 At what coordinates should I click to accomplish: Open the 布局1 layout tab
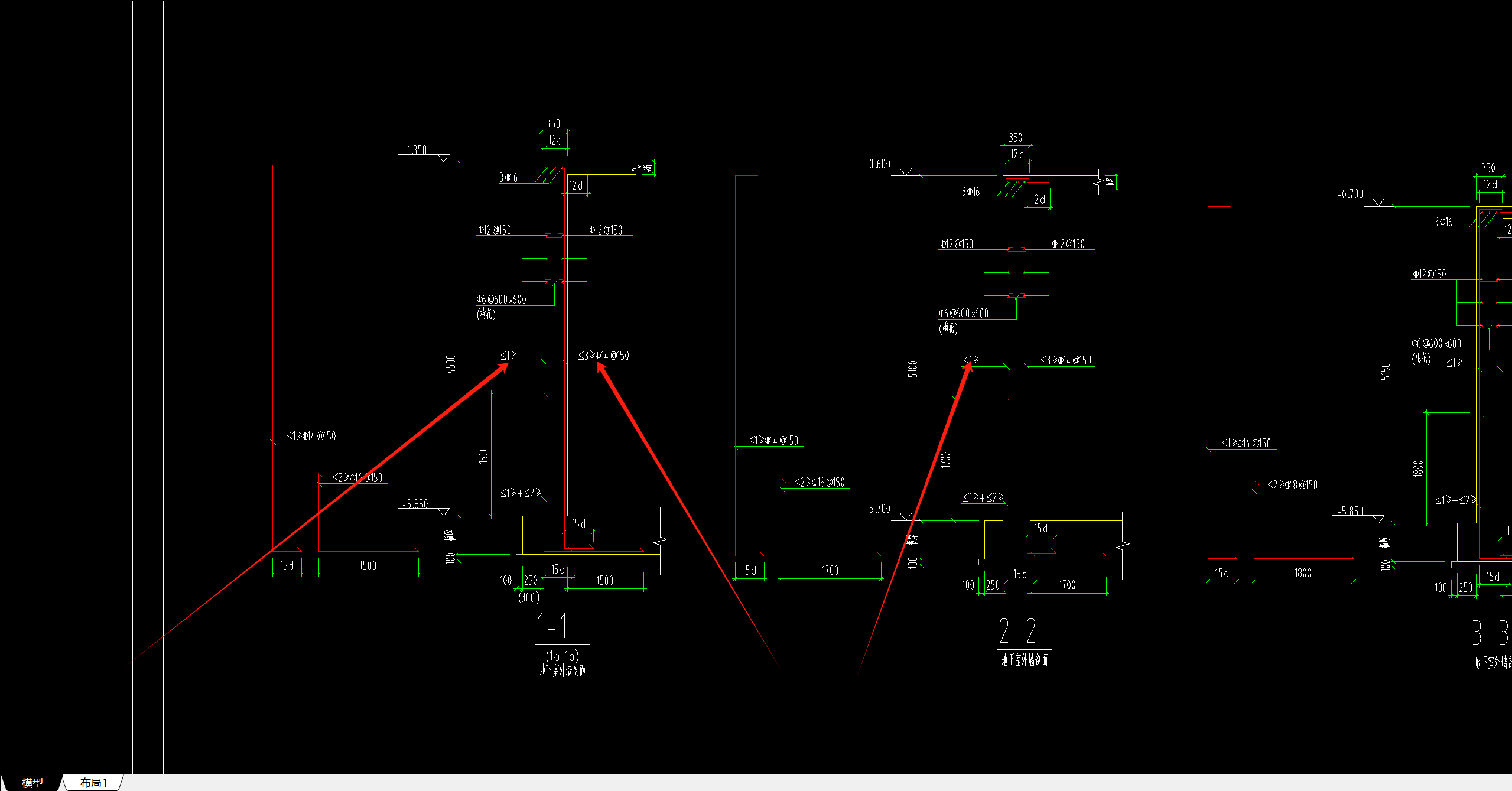pos(93,783)
